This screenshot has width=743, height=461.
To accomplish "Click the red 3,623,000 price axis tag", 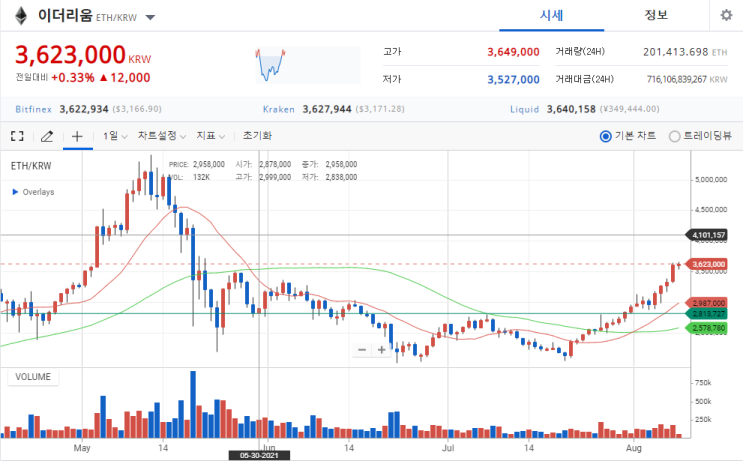I will point(707,264).
